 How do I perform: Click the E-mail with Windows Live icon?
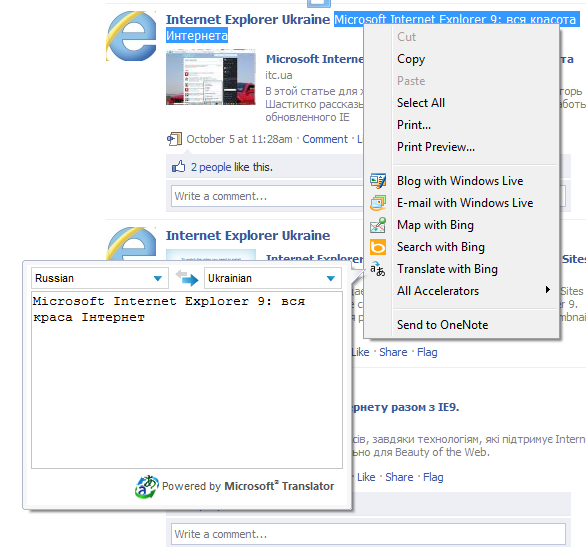click(378, 203)
